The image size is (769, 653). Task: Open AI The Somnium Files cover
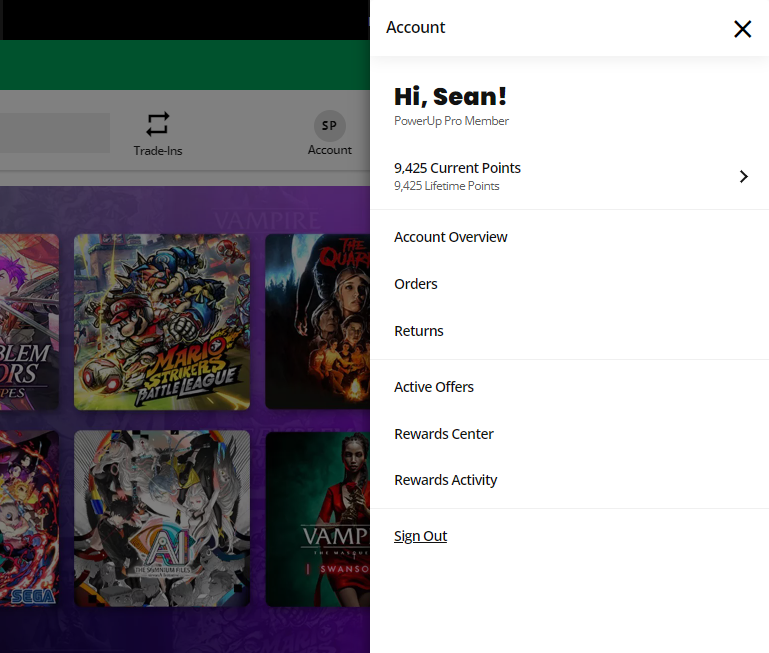(x=162, y=519)
